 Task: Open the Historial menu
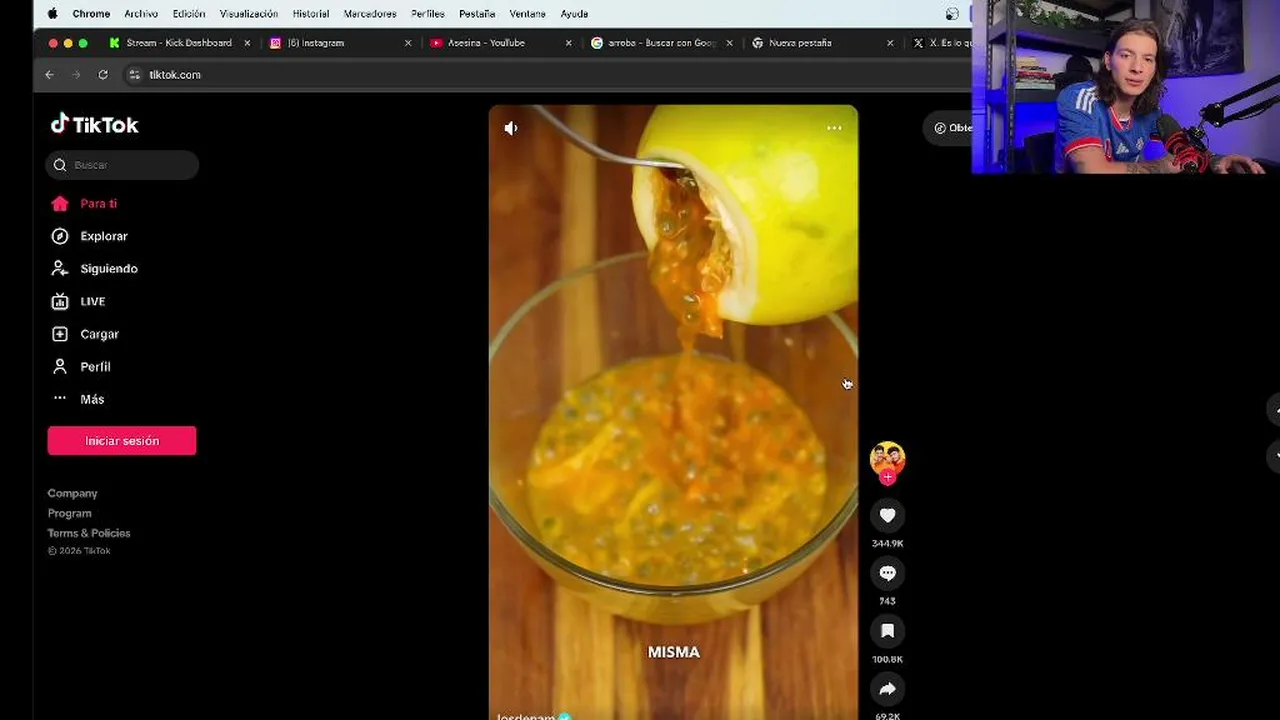tap(311, 14)
